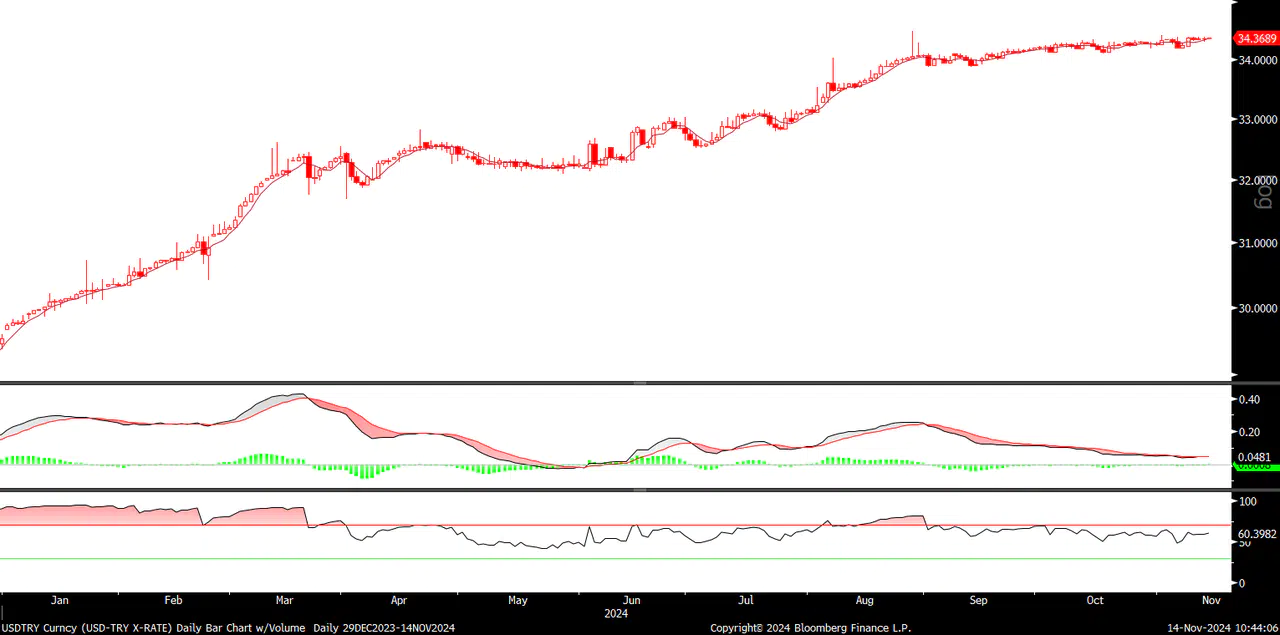Click the date range 29DEC2023-14NOV2024 text
The width and height of the screenshot is (1280, 635).
pyautogui.click(x=398, y=628)
